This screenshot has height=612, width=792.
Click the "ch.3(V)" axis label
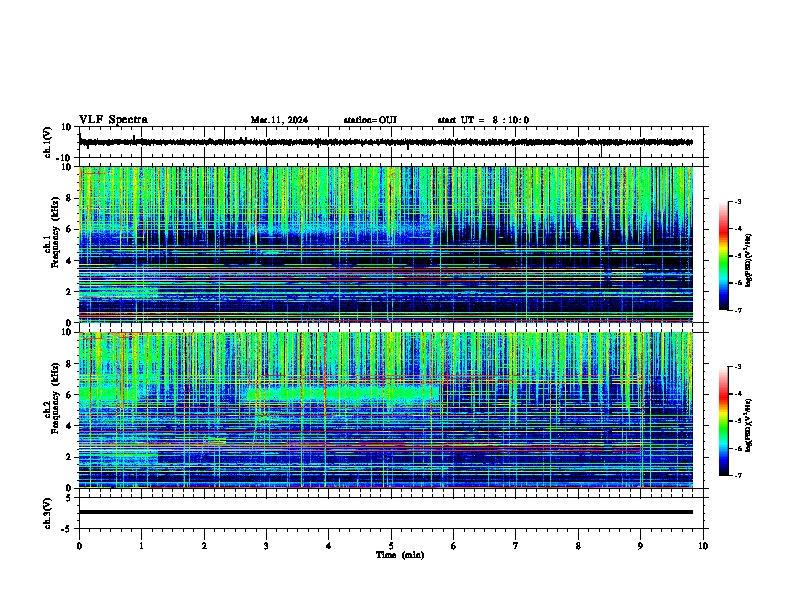(x=48, y=513)
